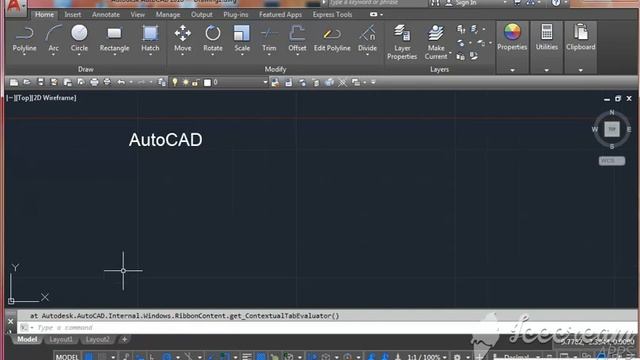Open the Manage ribbon tab

tap(168, 14)
